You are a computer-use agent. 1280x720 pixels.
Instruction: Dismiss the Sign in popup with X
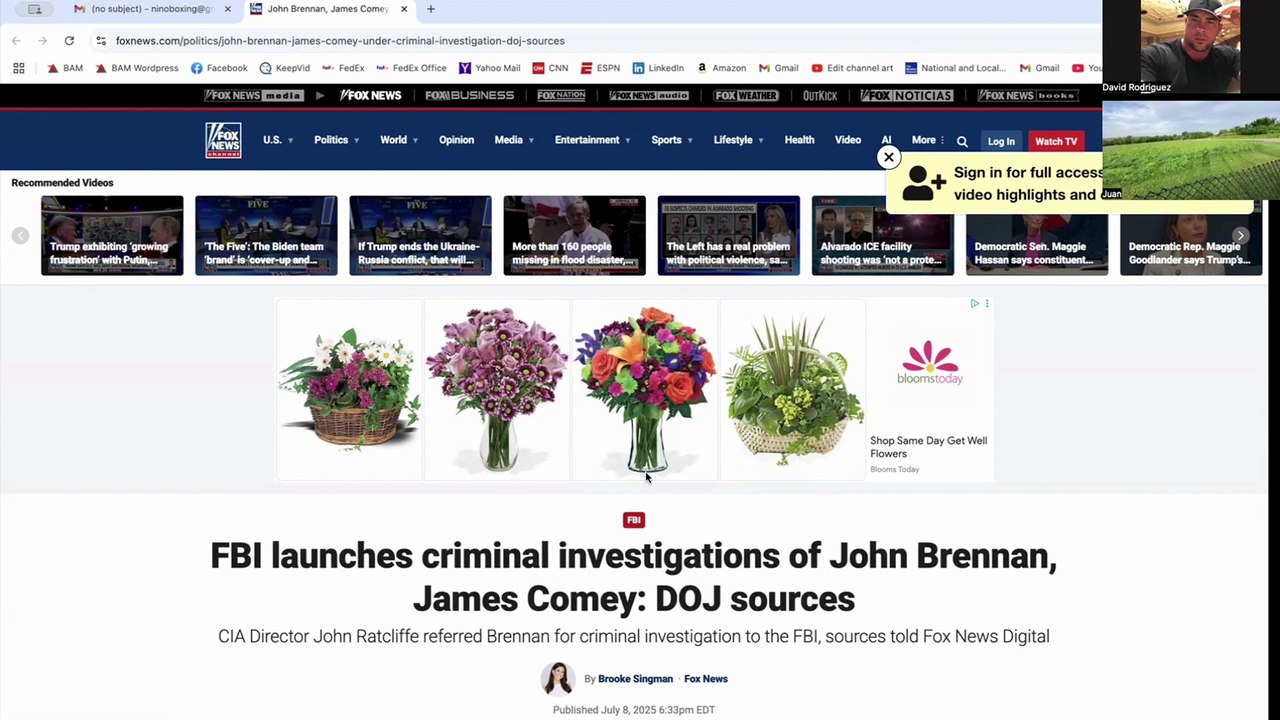[889, 157]
